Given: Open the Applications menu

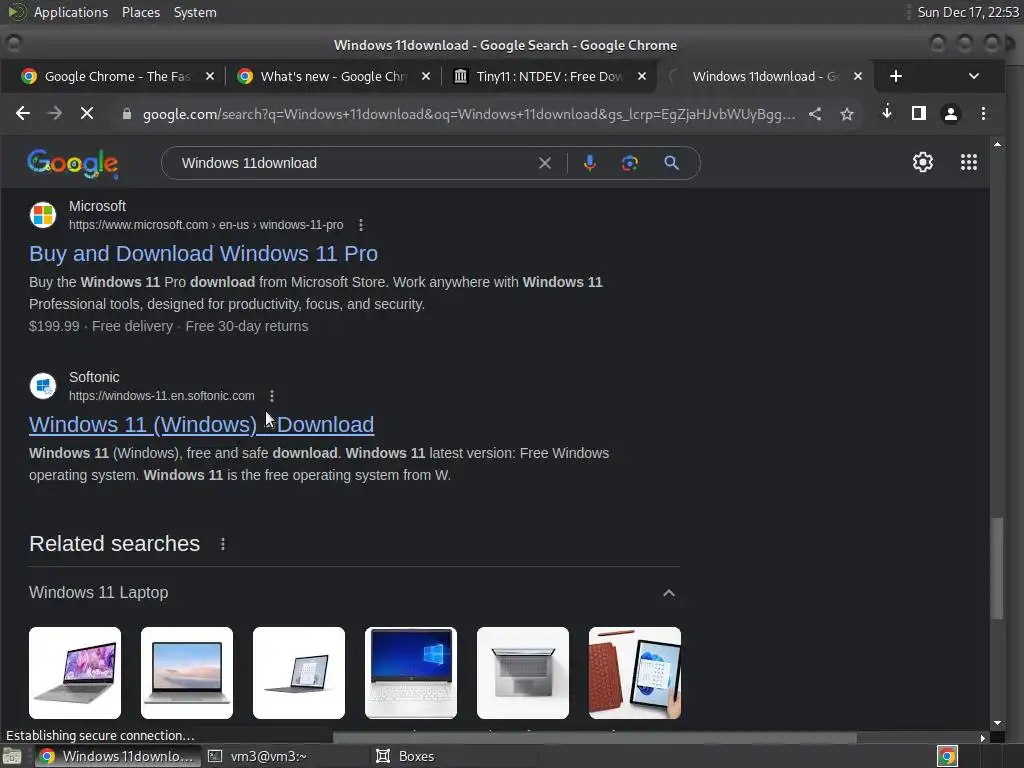Looking at the screenshot, I should click(71, 12).
